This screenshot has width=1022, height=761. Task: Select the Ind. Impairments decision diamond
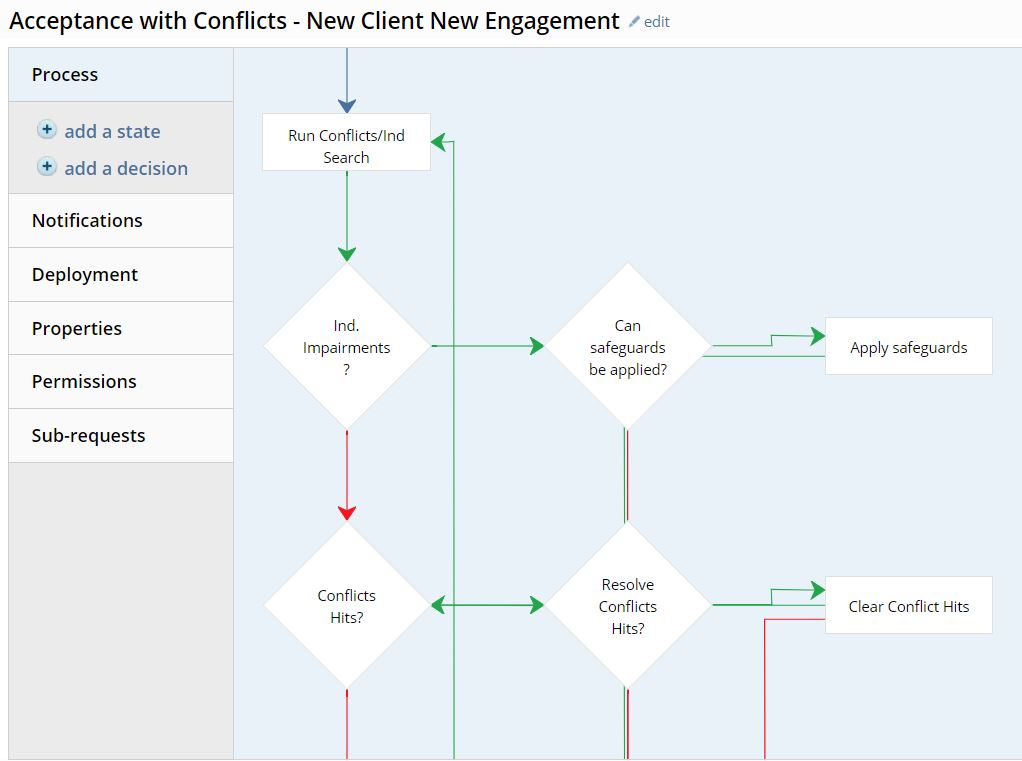[x=347, y=347]
